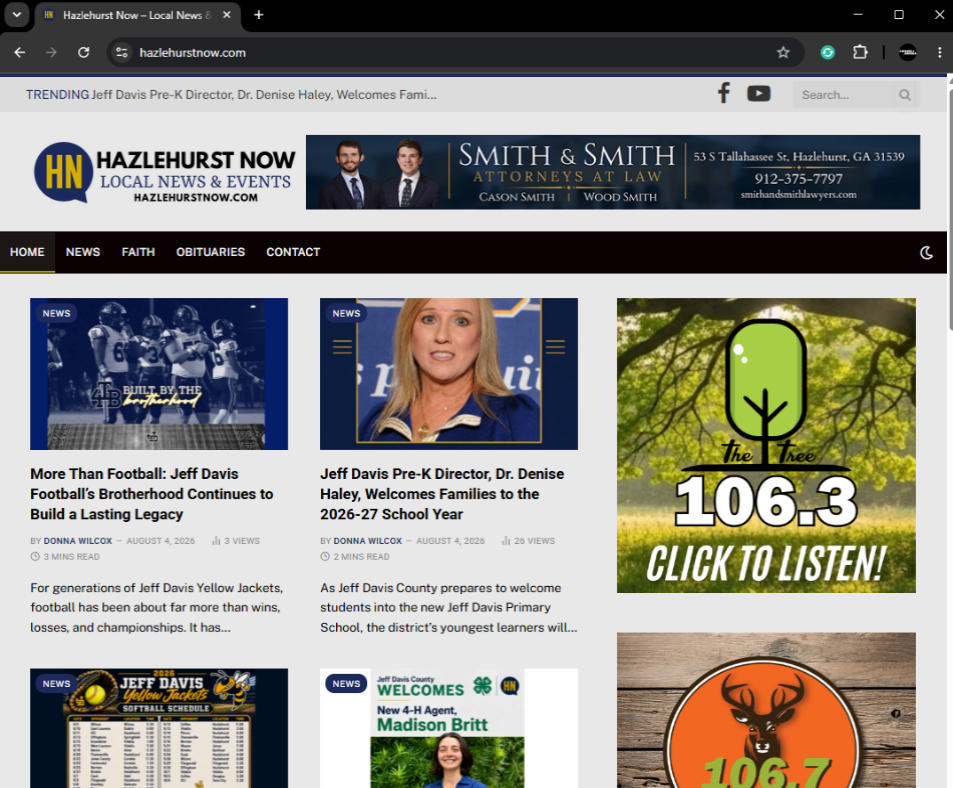Open the NEWS menu item
This screenshot has height=788, width=953.
[x=83, y=252]
